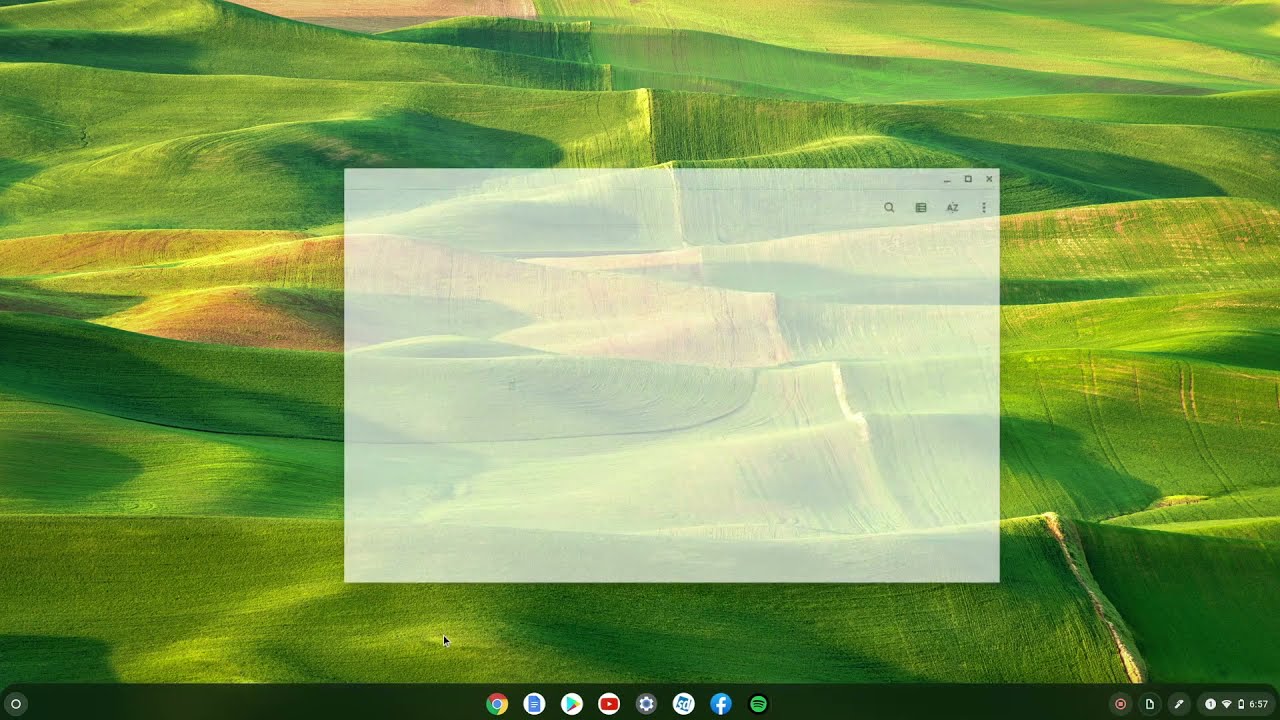Launch Google Chrome from the shelf
1280x720 pixels.
(x=497, y=704)
